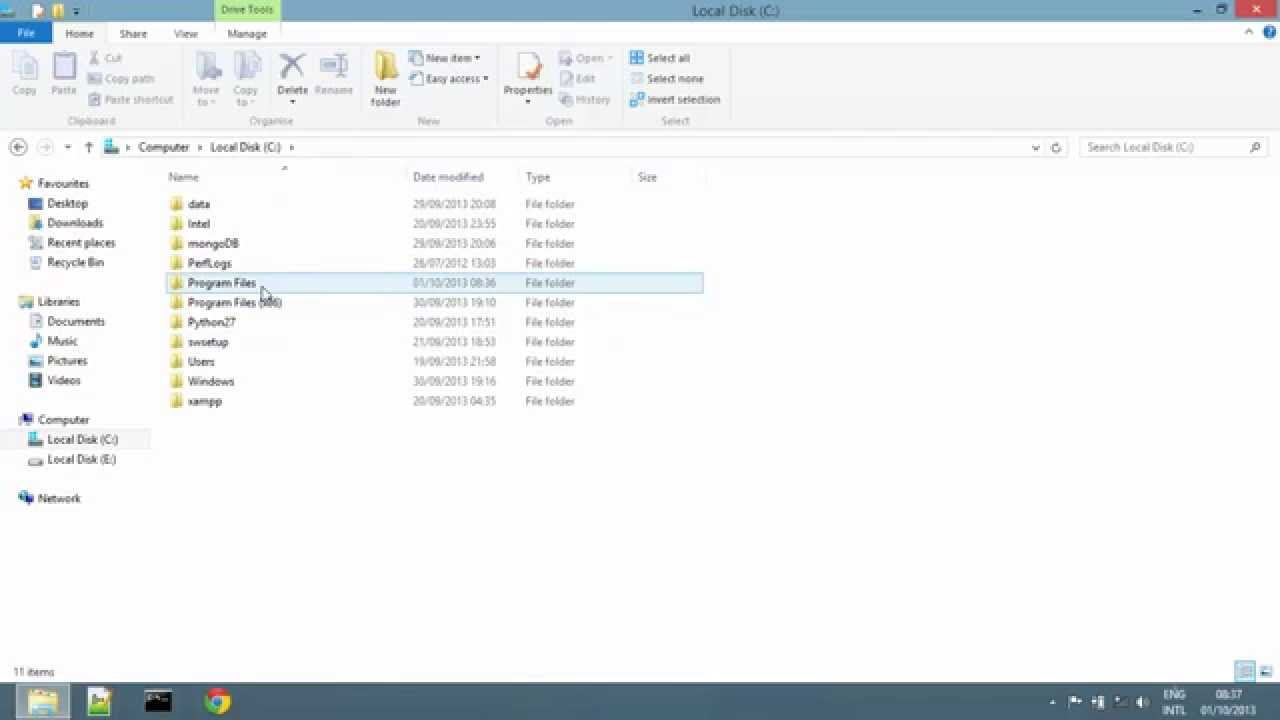Open the New item dropdown

[444, 58]
